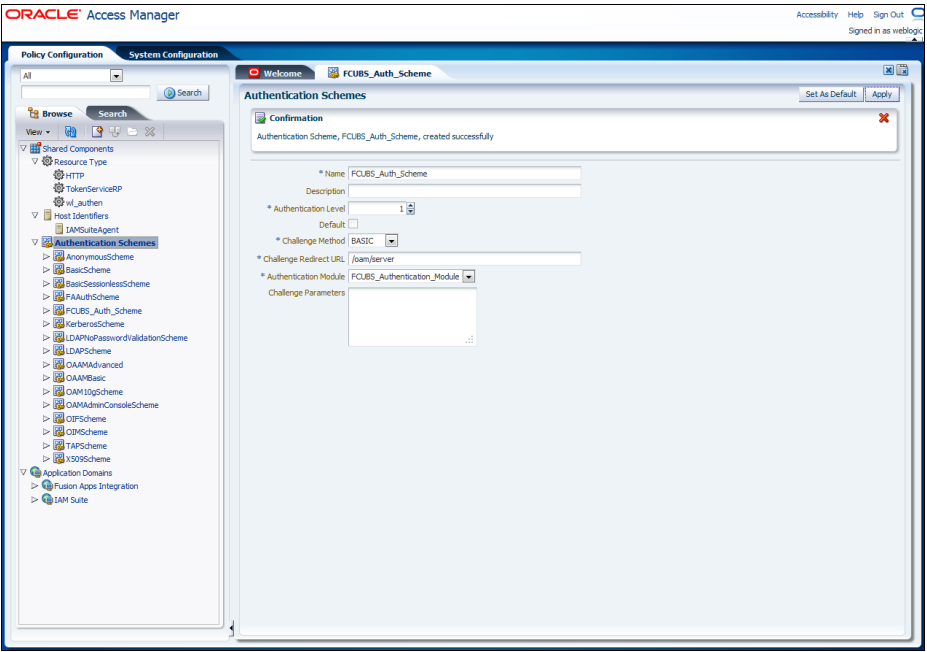Click the Search button
Screen dimensions: 927x652
click(183, 93)
